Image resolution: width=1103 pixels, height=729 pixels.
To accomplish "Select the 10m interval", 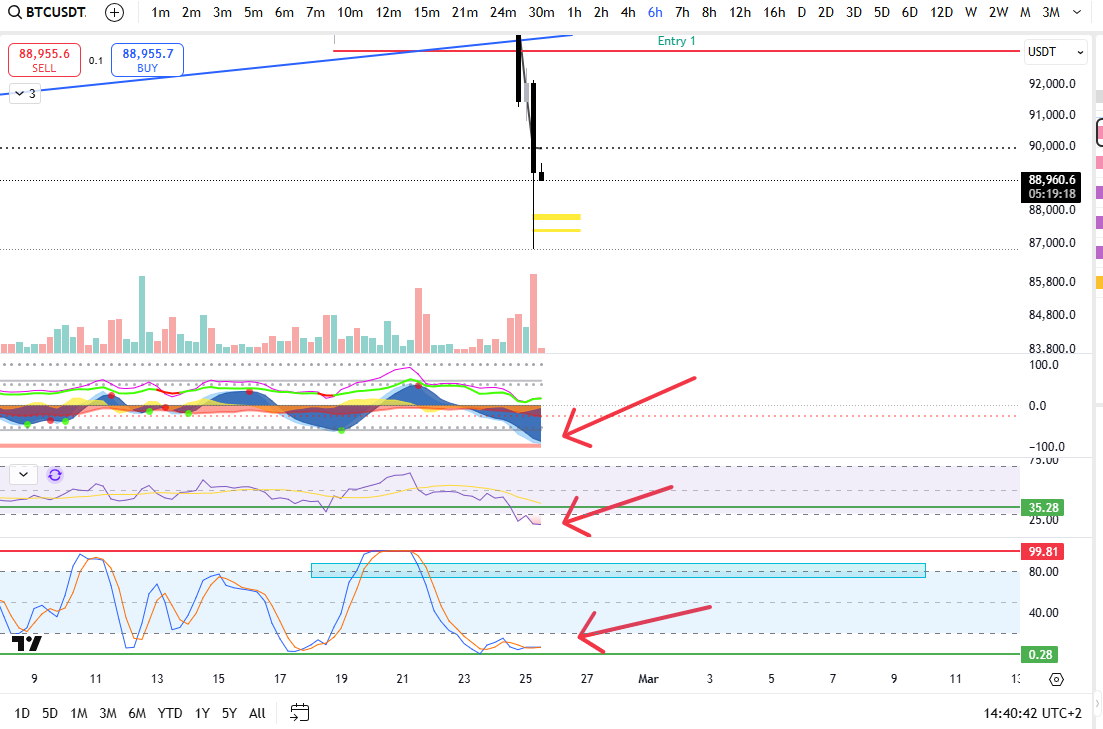I will pyautogui.click(x=350, y=12).
